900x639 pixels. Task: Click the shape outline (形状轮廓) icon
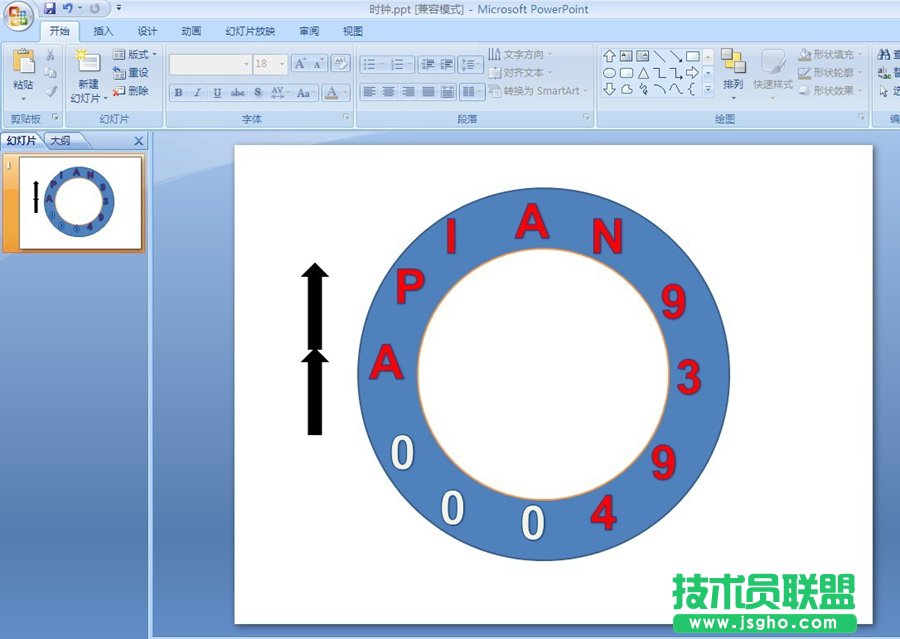point(803,72)
